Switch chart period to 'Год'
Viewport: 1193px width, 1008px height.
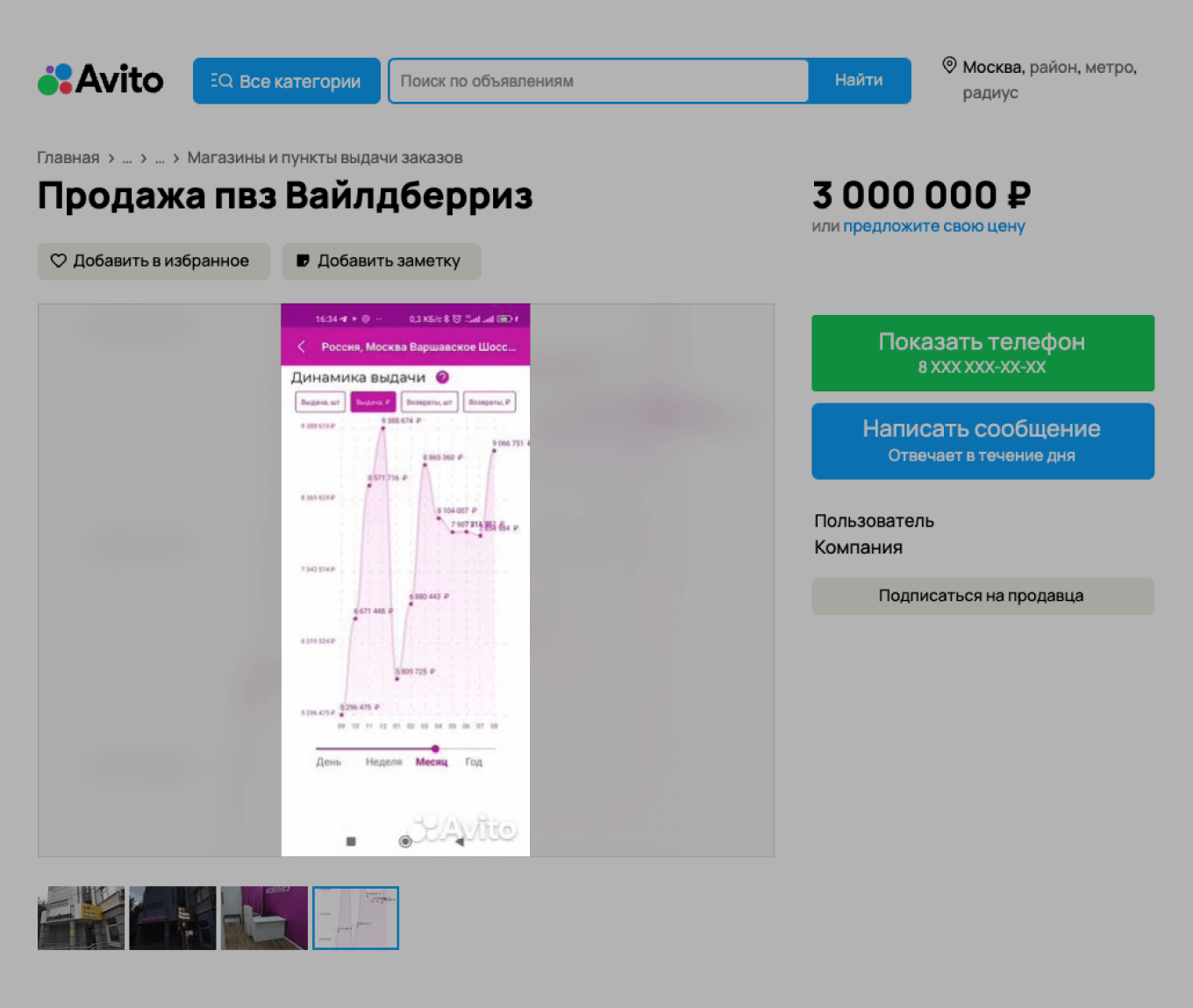pos(473,761)
